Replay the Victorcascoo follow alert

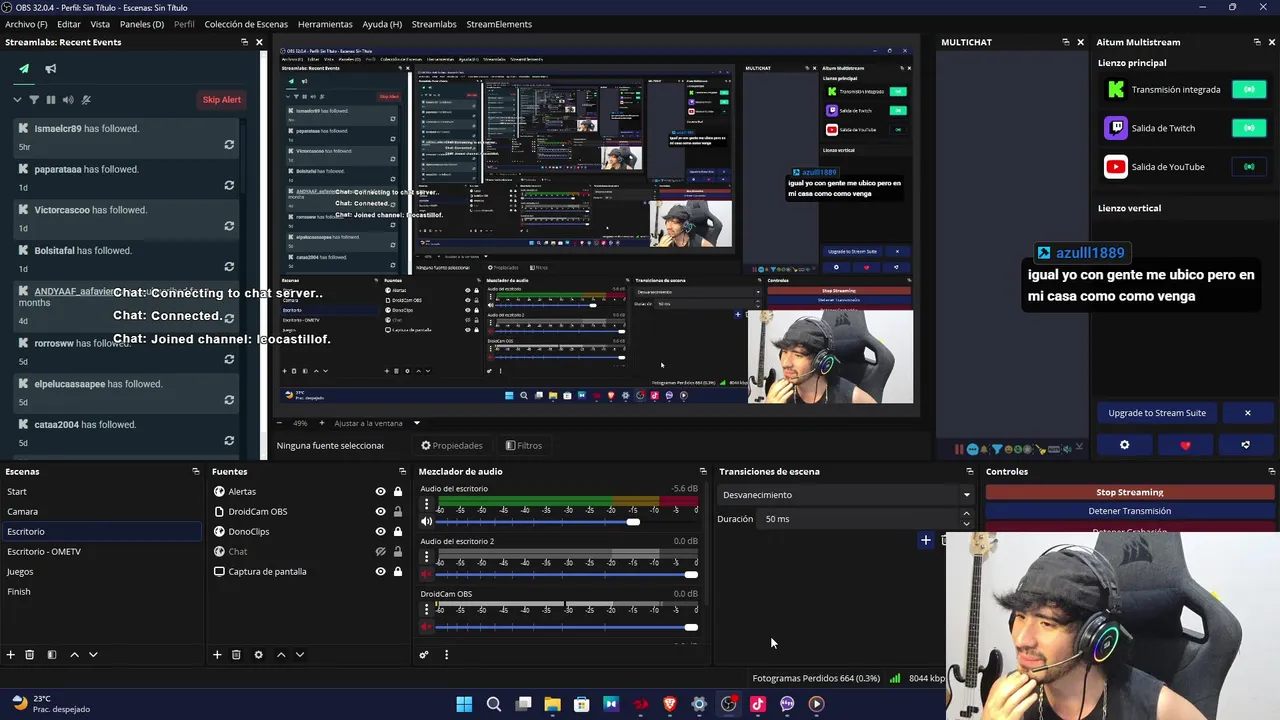pyautogui.click(x=229, y=226)
